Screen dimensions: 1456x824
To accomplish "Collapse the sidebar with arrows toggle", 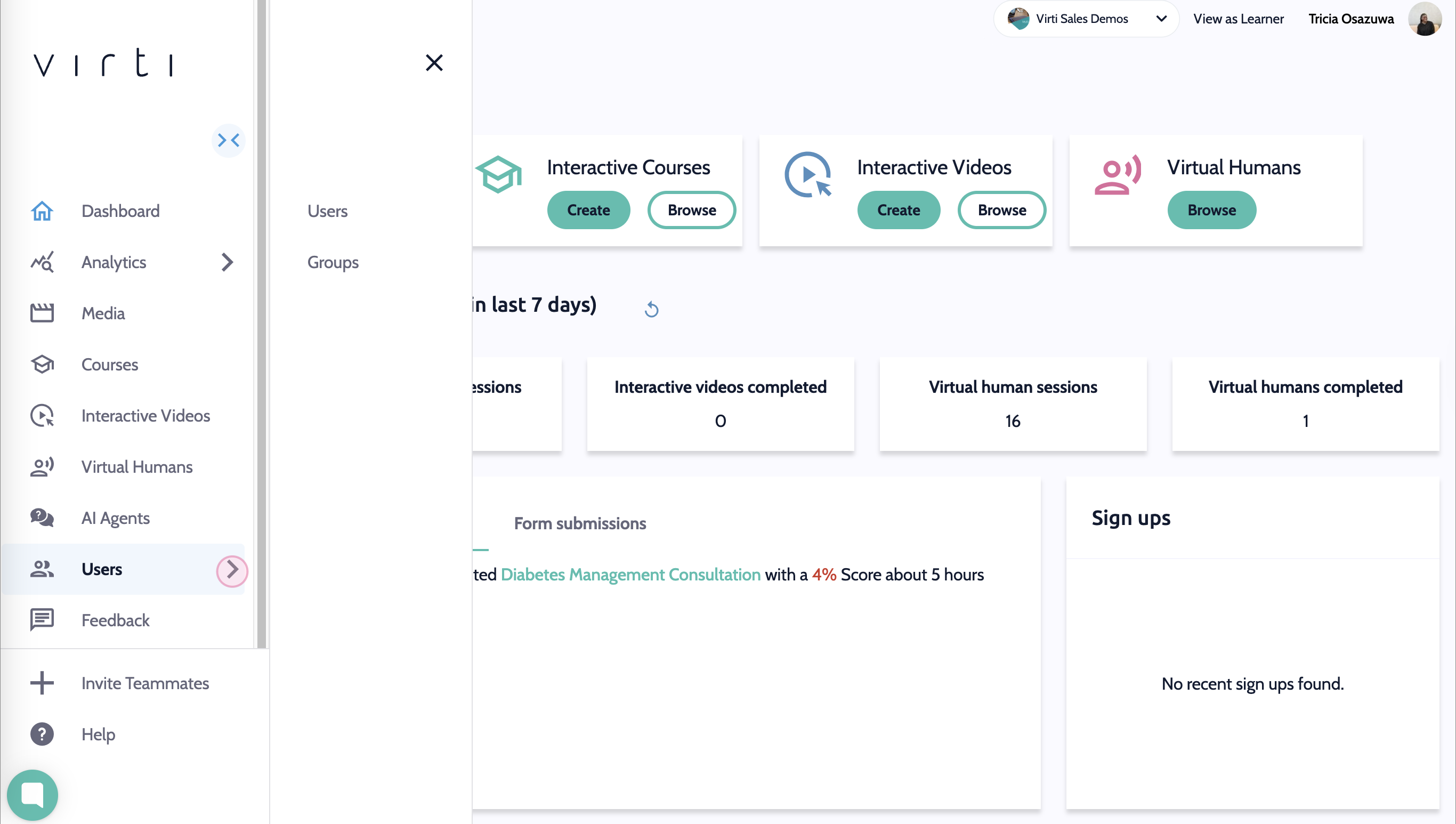I will coord(228,140).
